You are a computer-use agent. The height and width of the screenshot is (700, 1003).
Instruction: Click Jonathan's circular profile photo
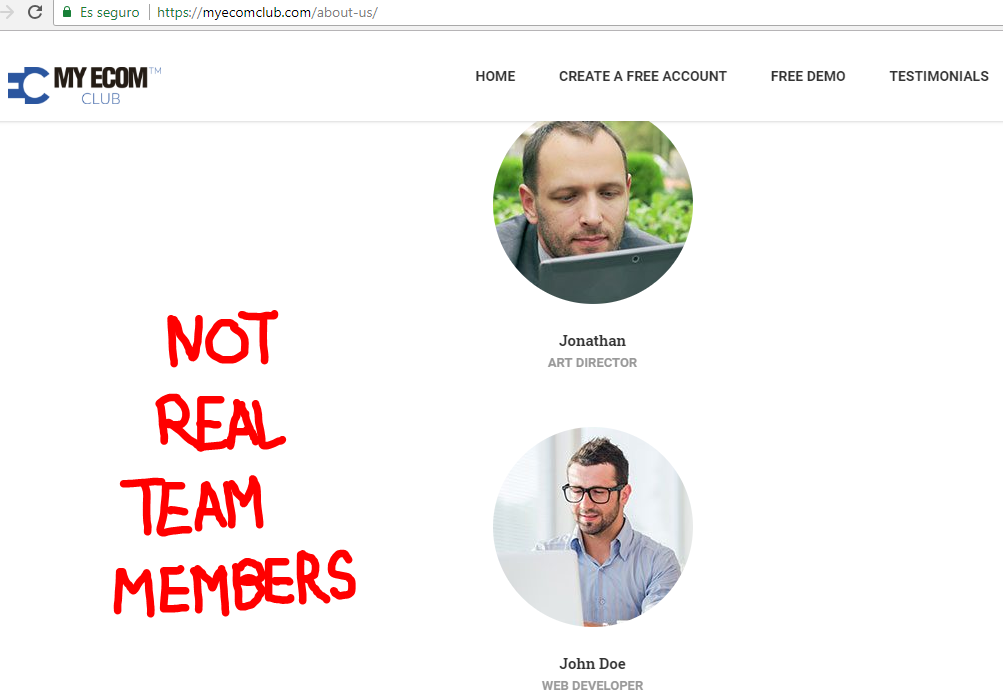[593, 211]
